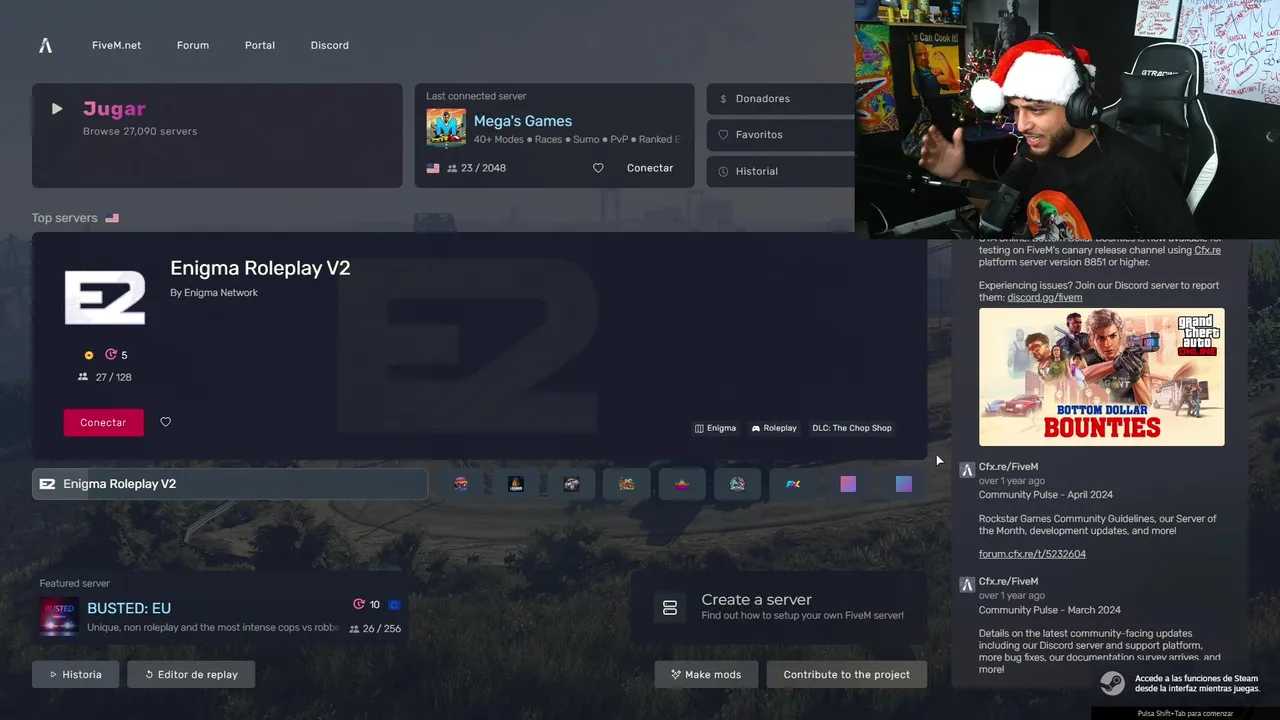Click the dollar icon beside Donadores
The height and width of the screenshot is (720, 1280).
pyautogui.click(x=723, y=99)
